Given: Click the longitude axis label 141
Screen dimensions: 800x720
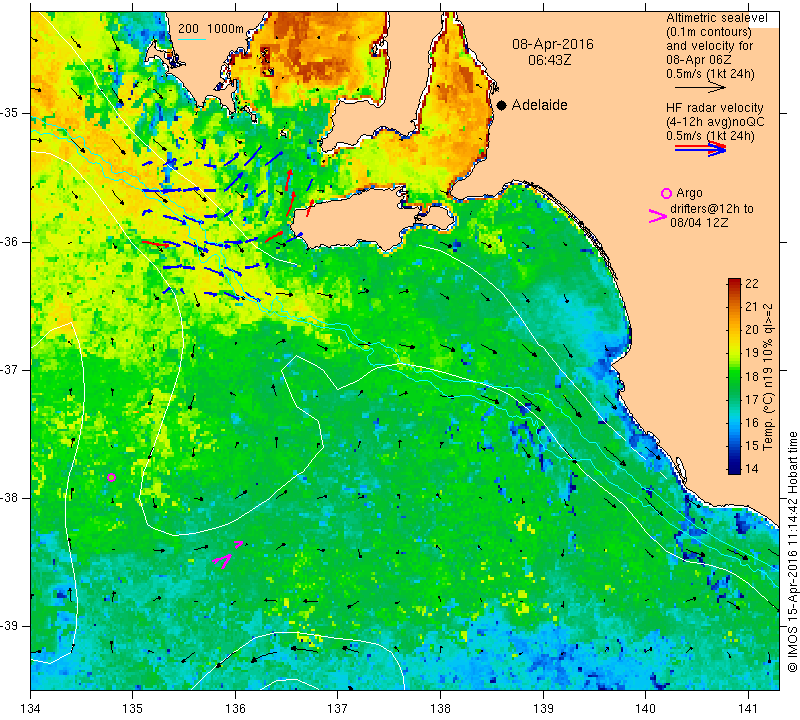Looking at the screenshot, I should [748, 708].
